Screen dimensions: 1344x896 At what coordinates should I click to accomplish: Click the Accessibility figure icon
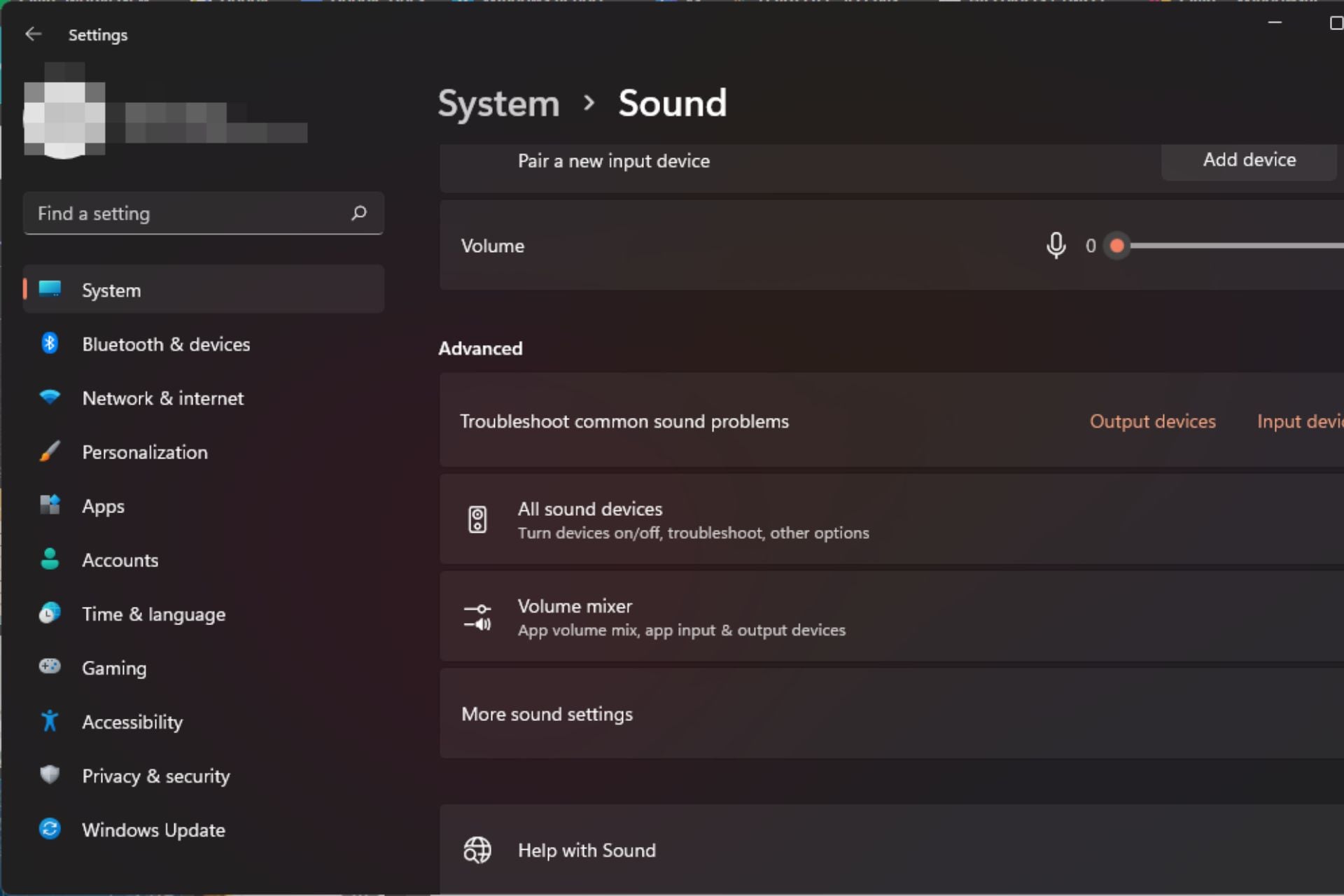coord(50,721)
